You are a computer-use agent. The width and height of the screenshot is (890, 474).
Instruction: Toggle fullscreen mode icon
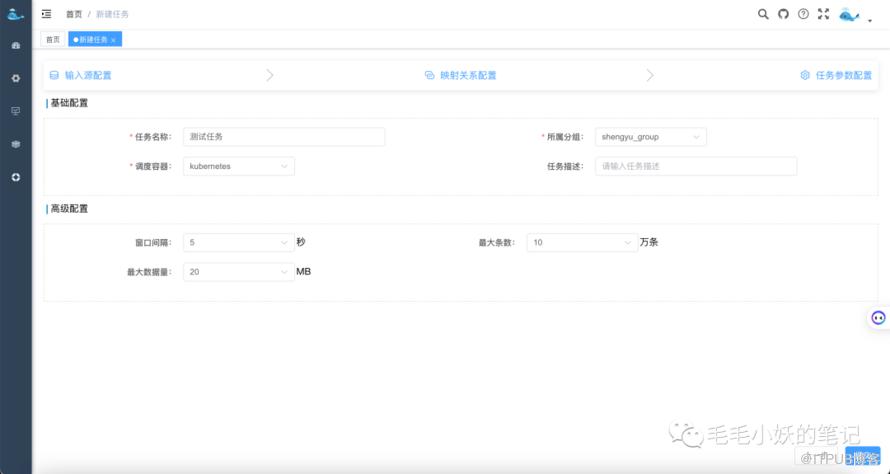824,14
